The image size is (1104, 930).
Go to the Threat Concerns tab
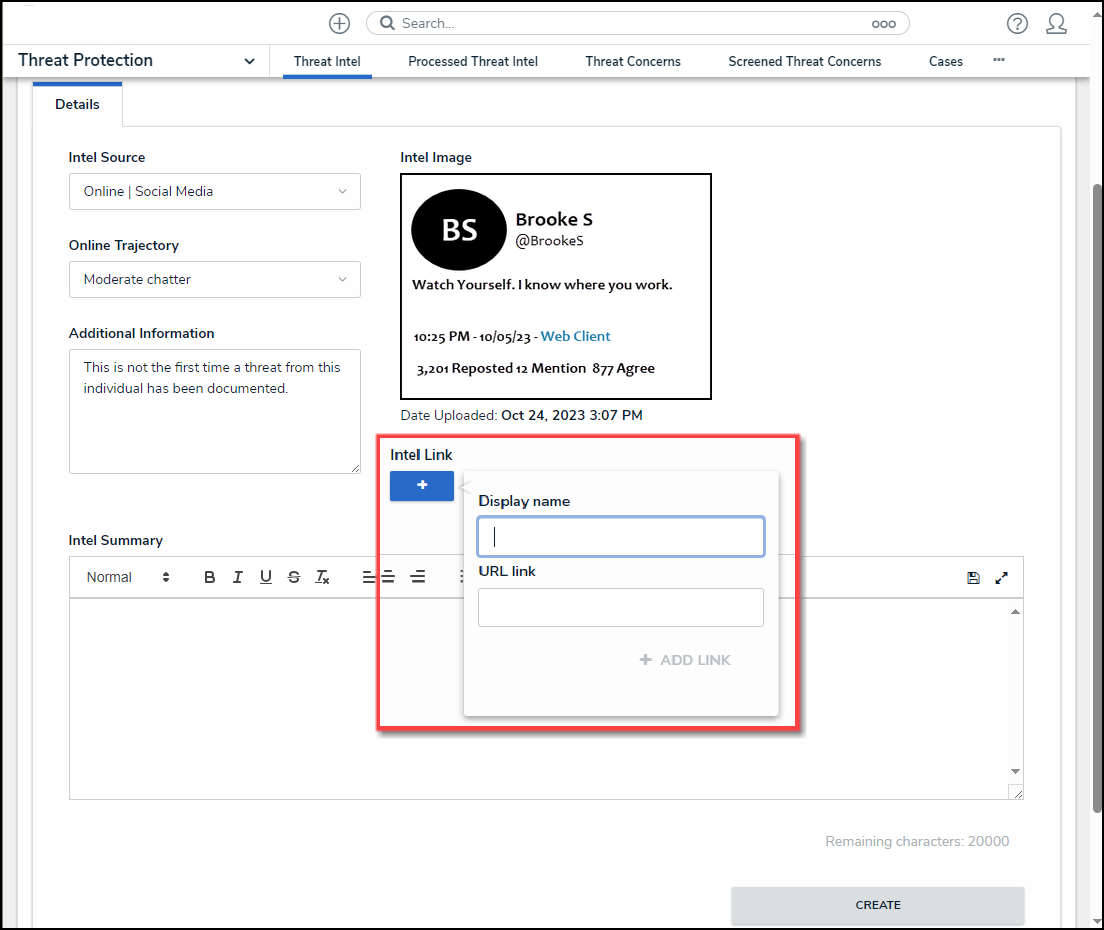(x=633, y=61)
